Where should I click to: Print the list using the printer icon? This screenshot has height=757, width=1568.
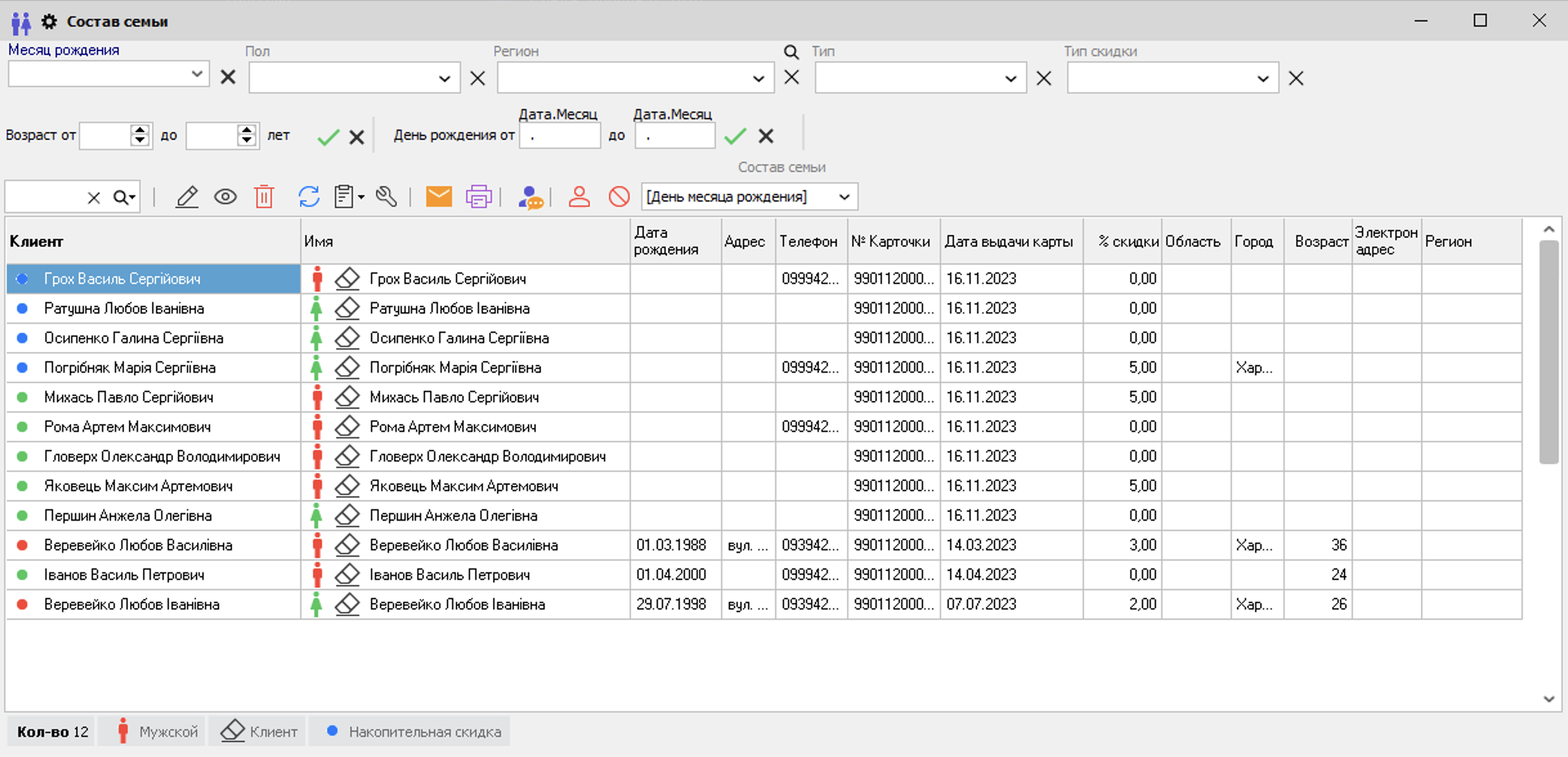point(479,197)
